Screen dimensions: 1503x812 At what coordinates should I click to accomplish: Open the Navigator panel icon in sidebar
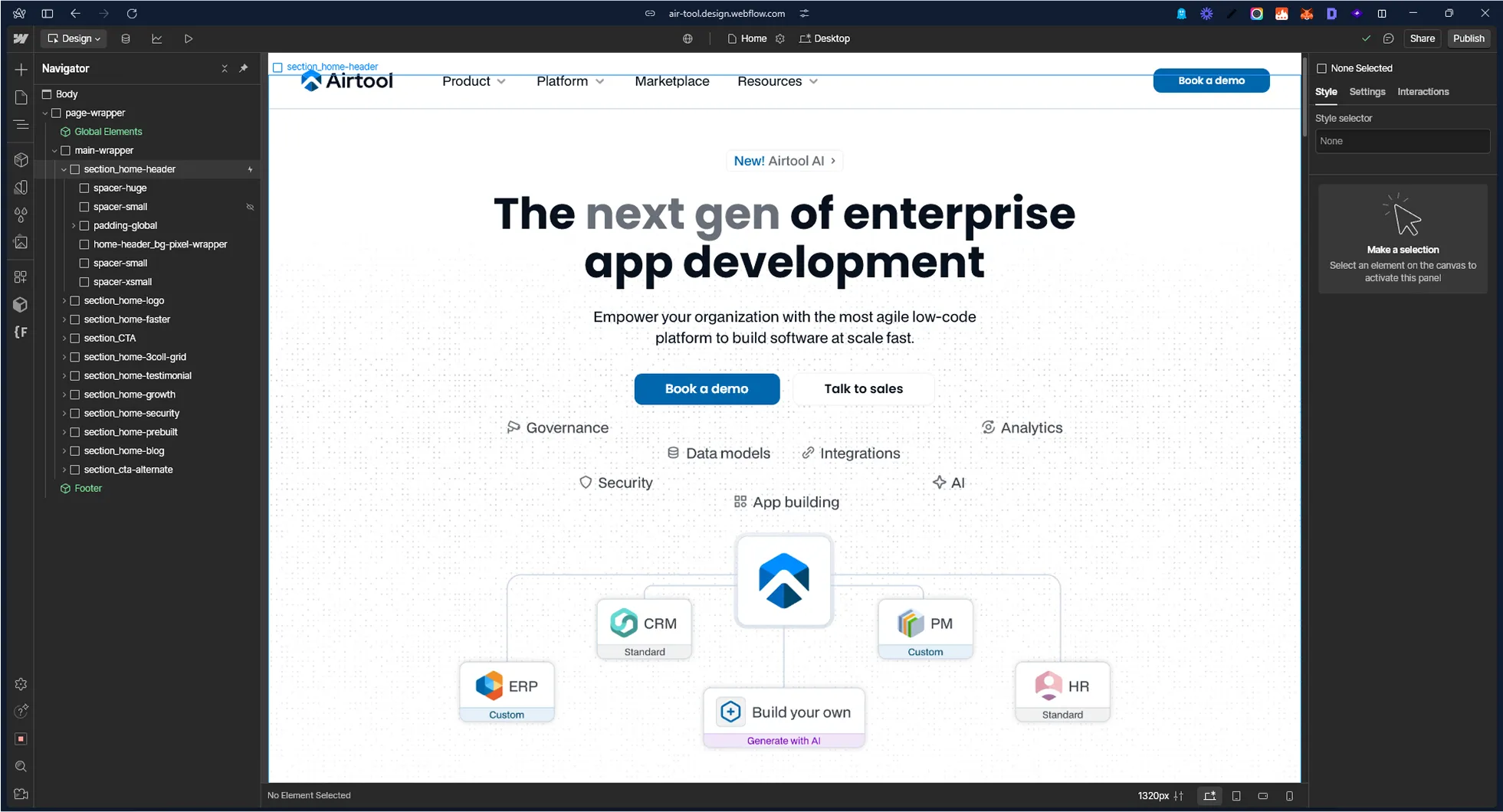click(x=21, y=124)
